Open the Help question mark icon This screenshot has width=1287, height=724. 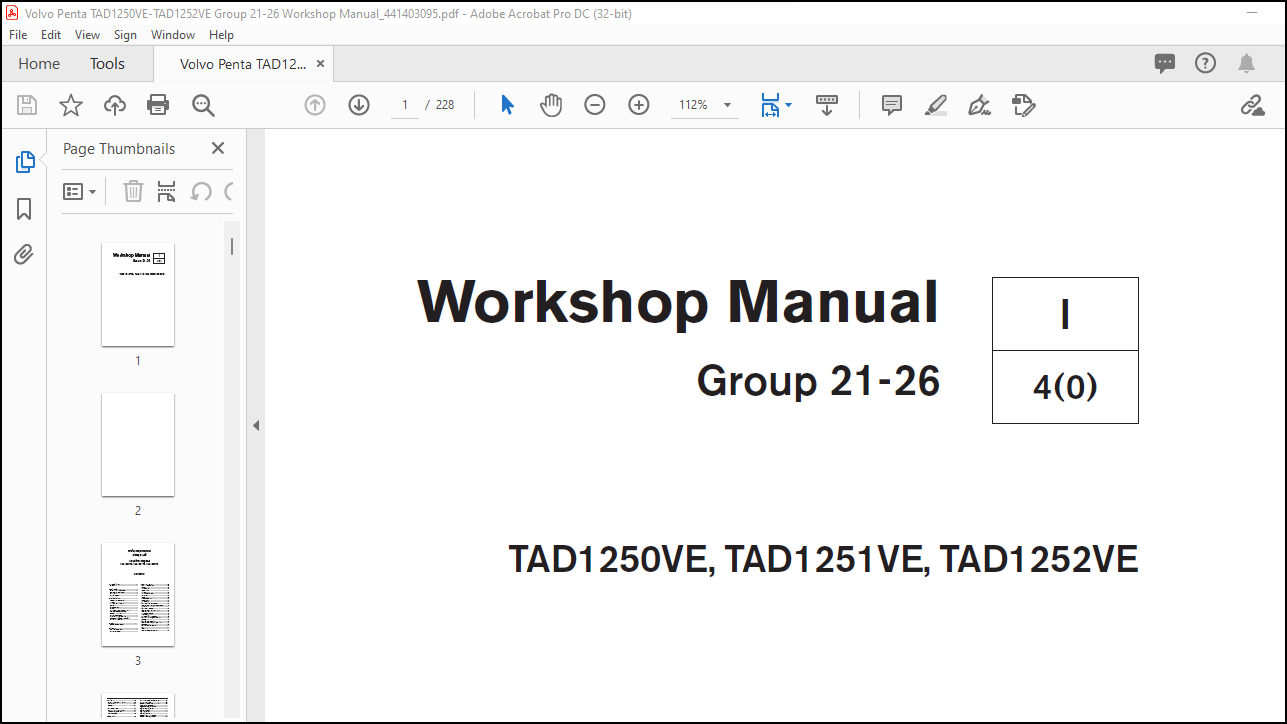click(x=1206, y=63)
